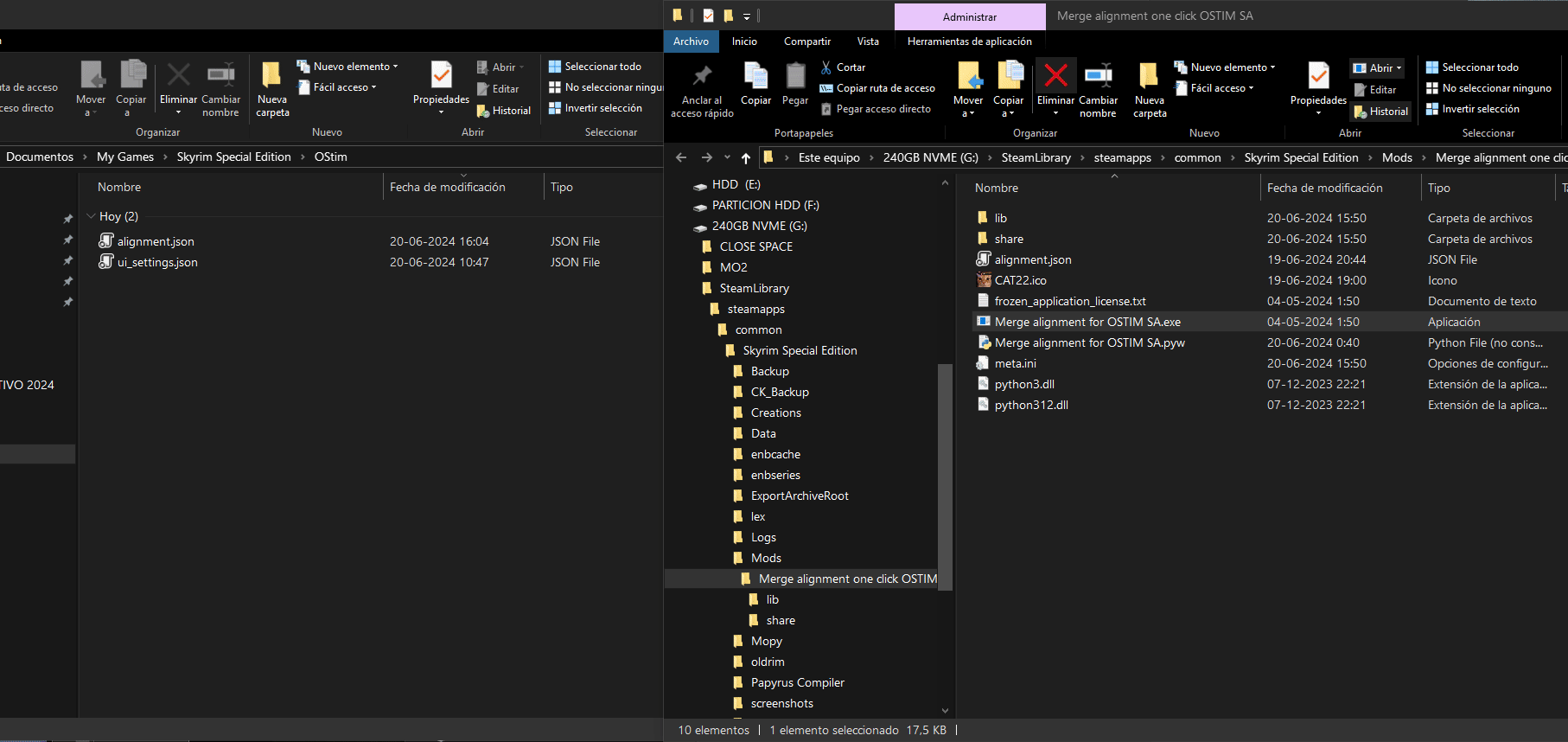1568x742 pixels.
Task: Click Documentos breadcrumb in left window
Action: (40, 157)
